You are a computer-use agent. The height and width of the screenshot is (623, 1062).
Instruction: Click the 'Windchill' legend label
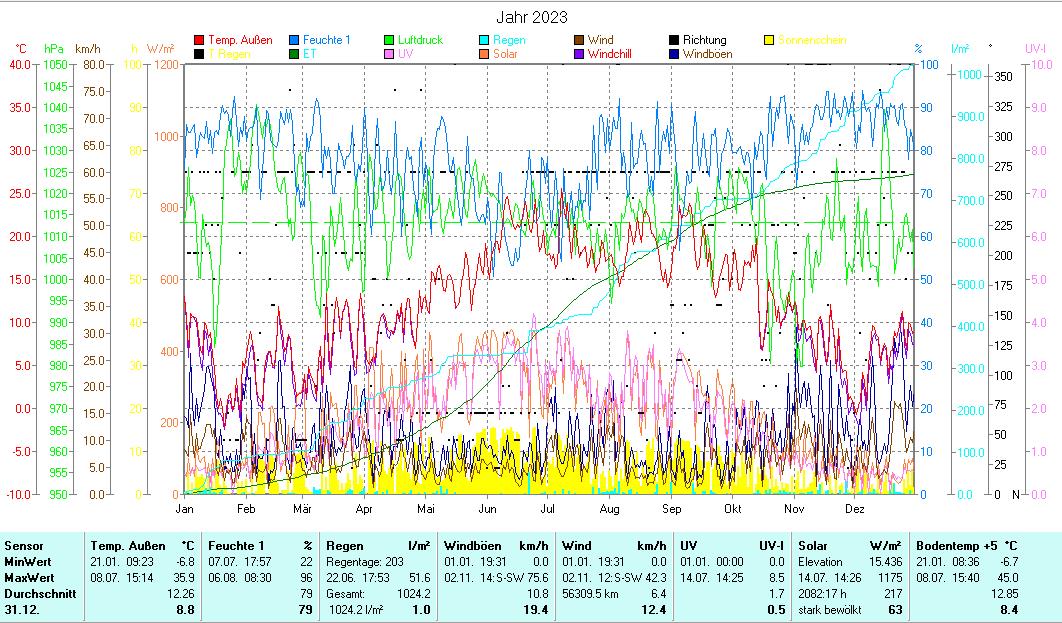[610, 54]
